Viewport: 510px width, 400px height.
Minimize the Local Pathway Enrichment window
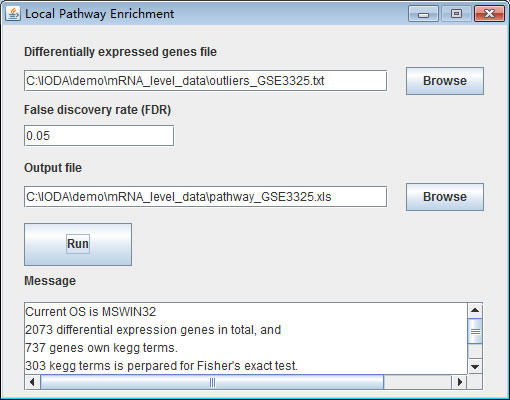[423, 14]
